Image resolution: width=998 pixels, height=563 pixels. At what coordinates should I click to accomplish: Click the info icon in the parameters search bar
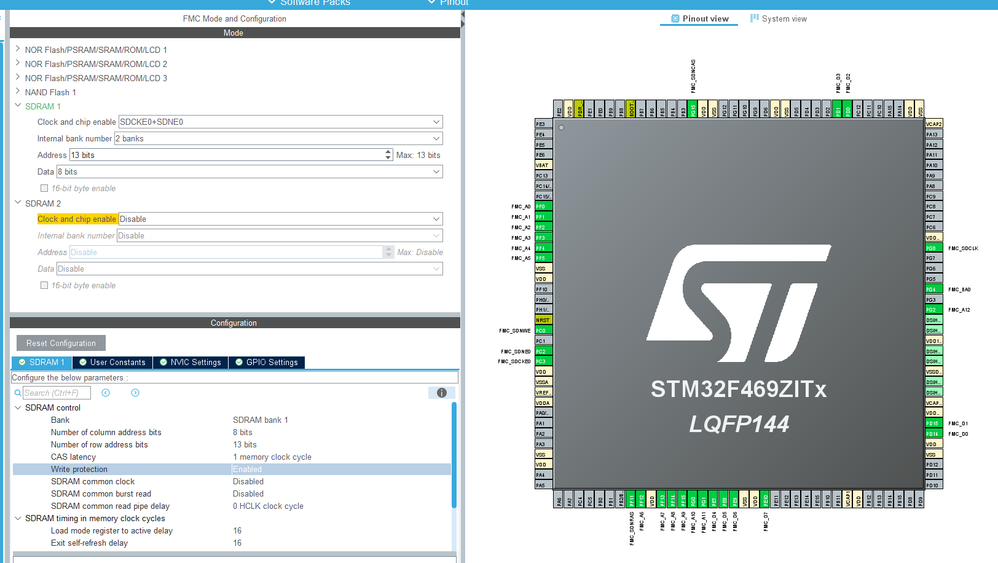pos(441,393)
